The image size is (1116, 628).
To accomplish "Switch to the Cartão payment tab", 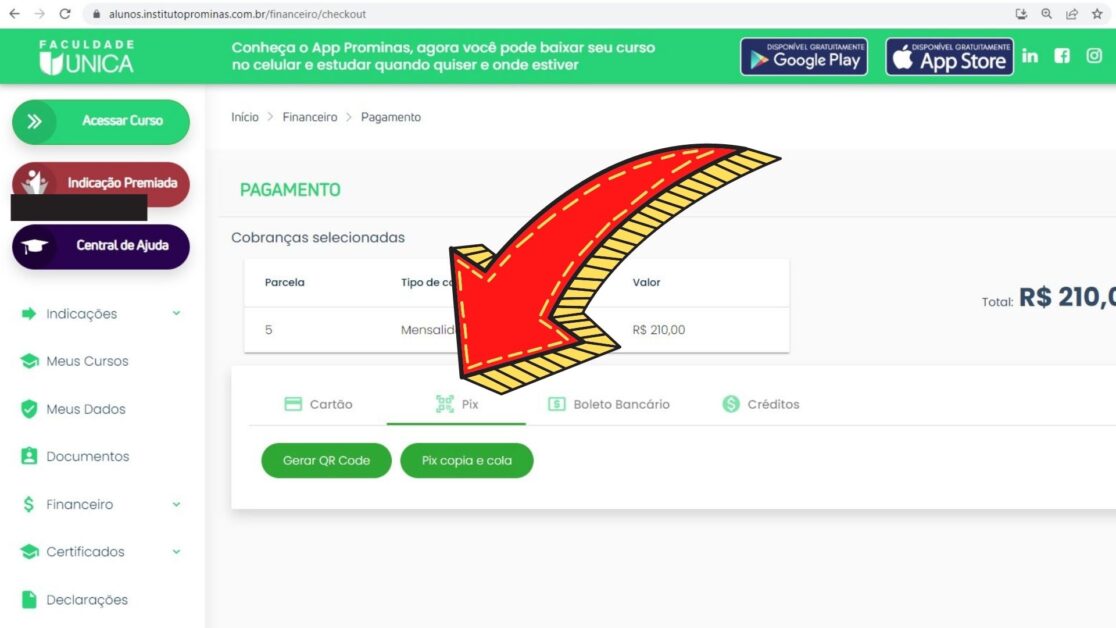I will [318, 404].
